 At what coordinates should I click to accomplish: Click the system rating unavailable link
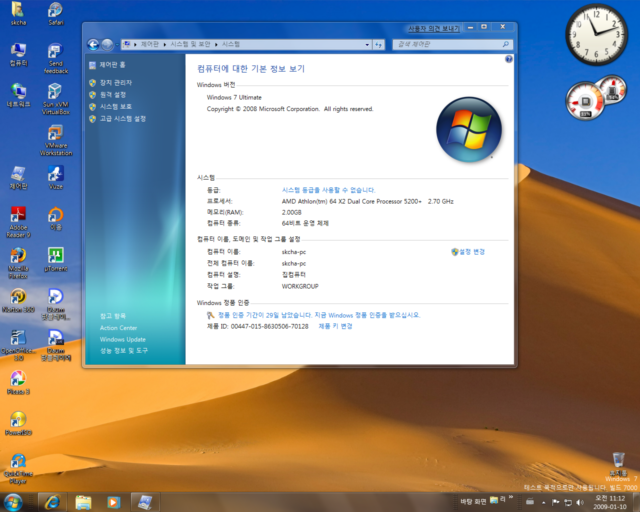tap(328, 190)
